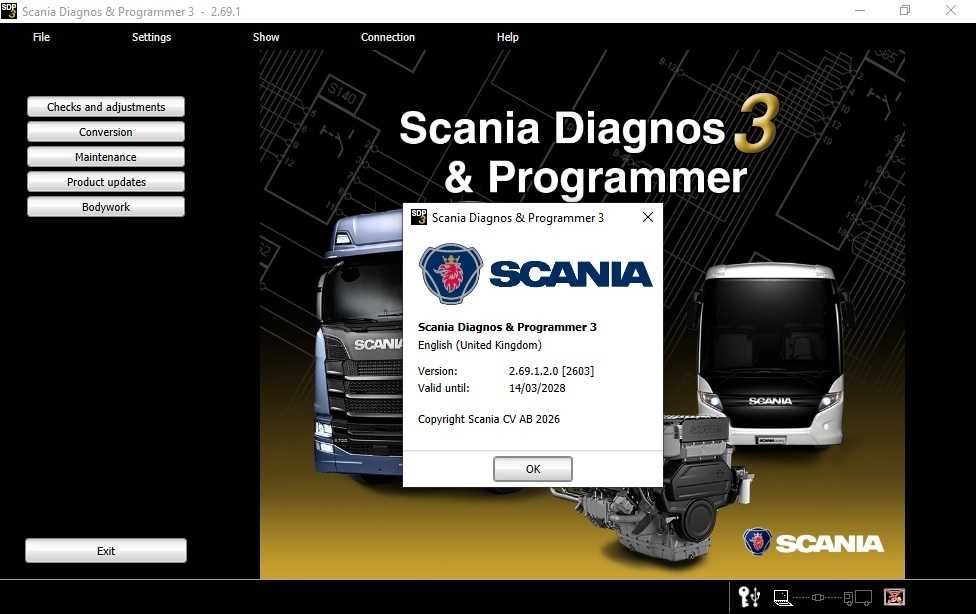
Task: Click the VCI adapter connection icon
Action: (x=818, y=598)
